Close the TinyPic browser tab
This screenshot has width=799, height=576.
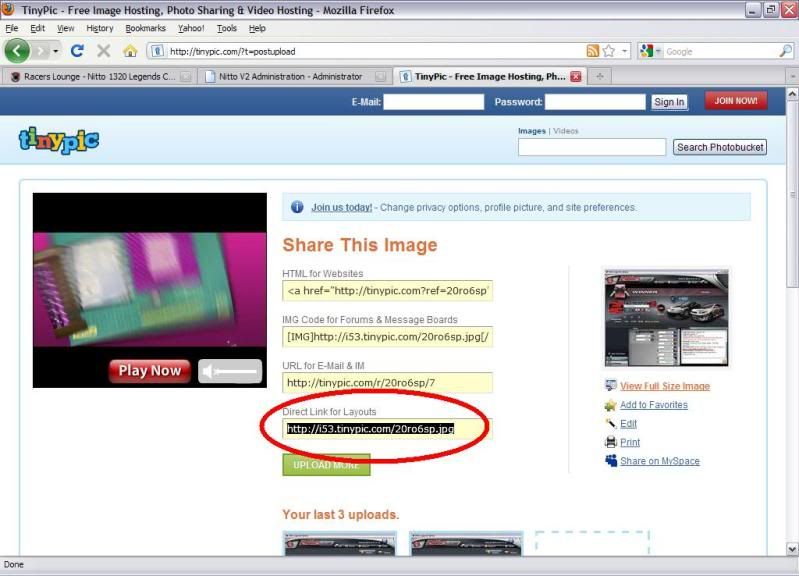point(575,76)
